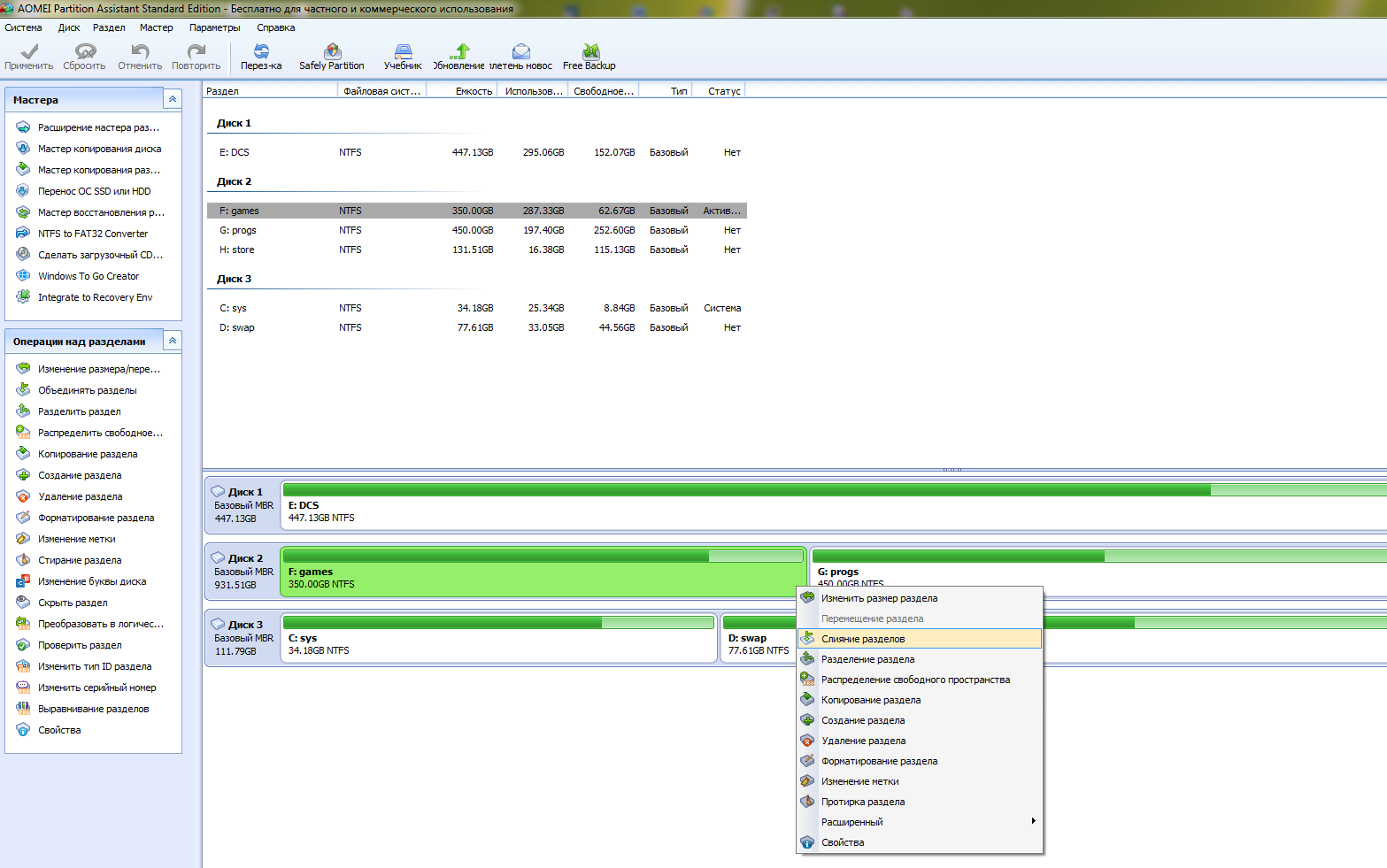The height and width of the screenshot is (868, 1387).
Task: Collapse the Мастера panel
Action: click(173, 99)
